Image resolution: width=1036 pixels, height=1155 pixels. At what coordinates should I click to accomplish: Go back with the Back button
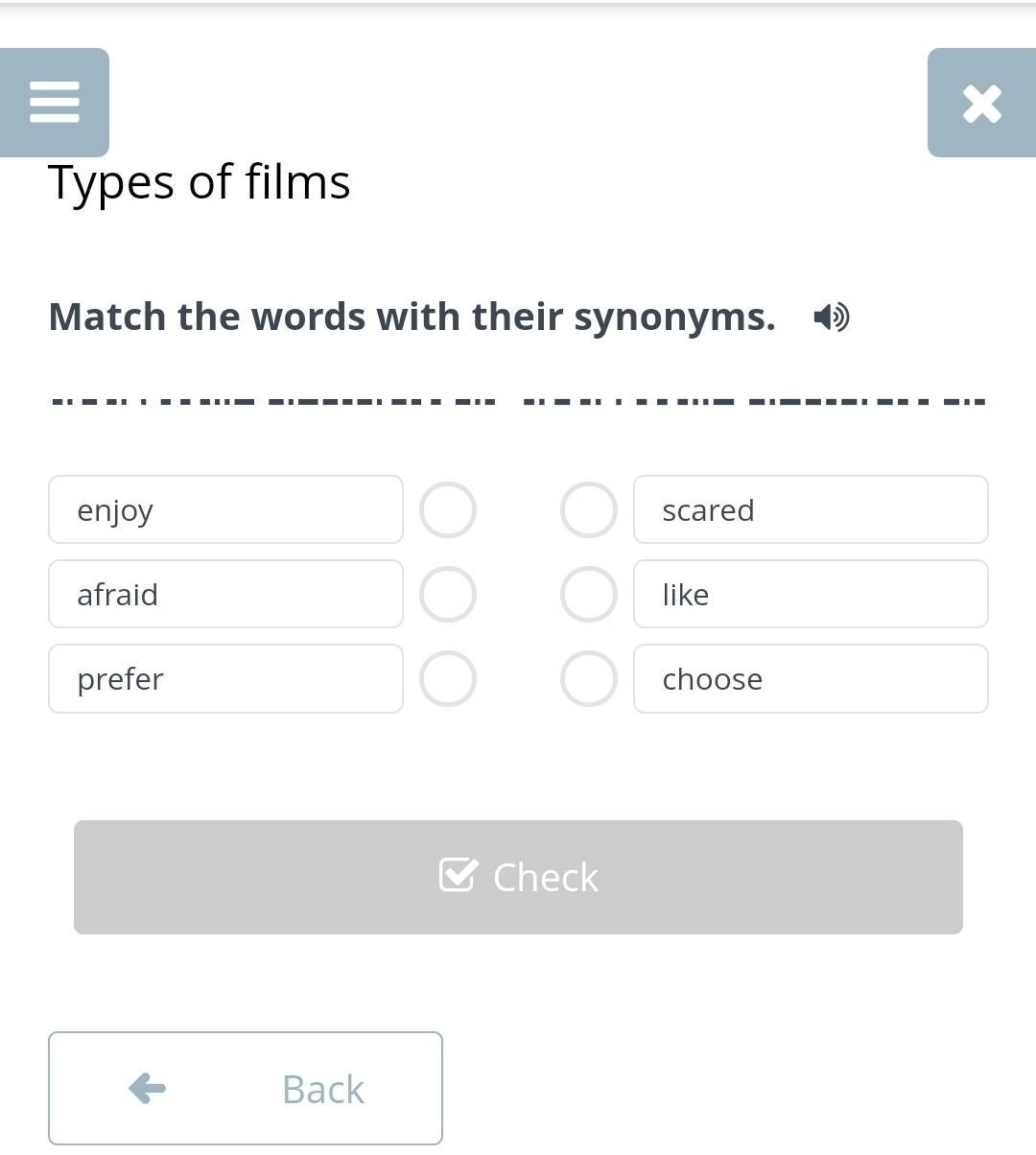[x=246, y=1088]
